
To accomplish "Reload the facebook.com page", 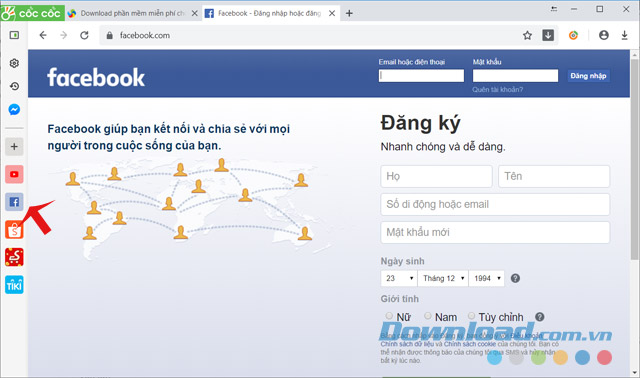I will pyautogui.click(x=84, y=36).
